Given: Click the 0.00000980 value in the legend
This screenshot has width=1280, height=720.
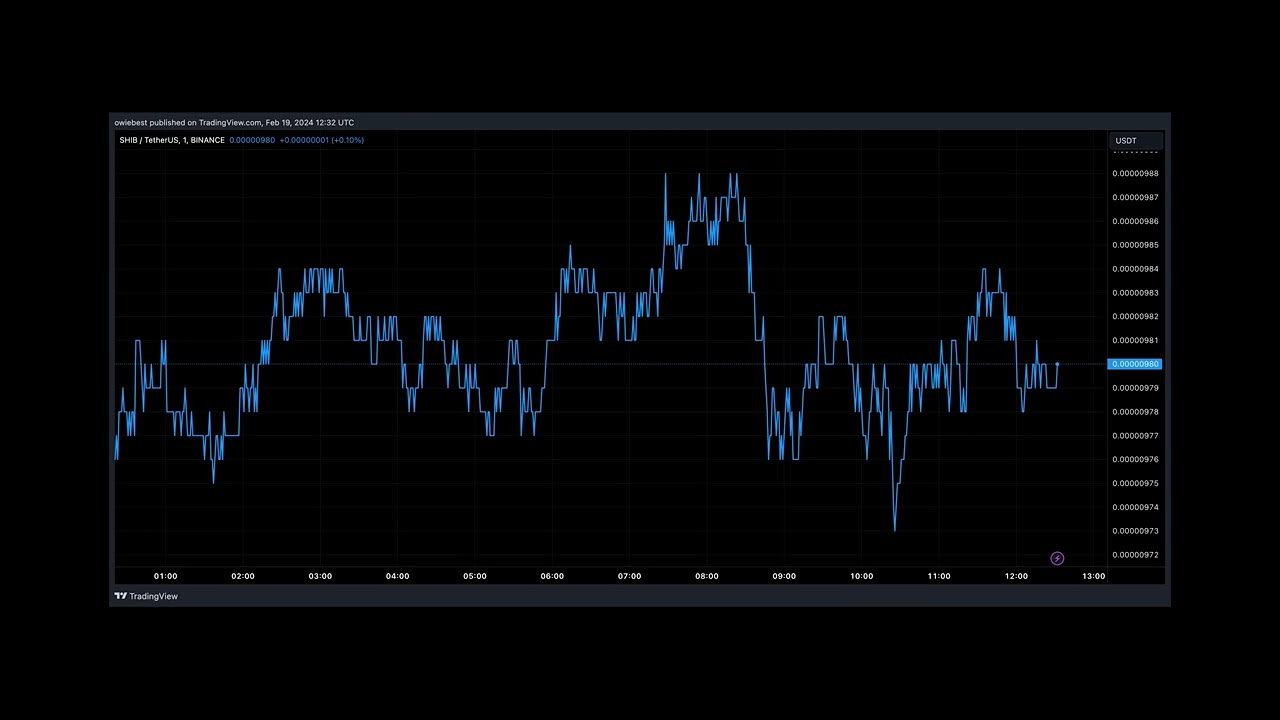Looking at the screenshot, I should (252, 140).
